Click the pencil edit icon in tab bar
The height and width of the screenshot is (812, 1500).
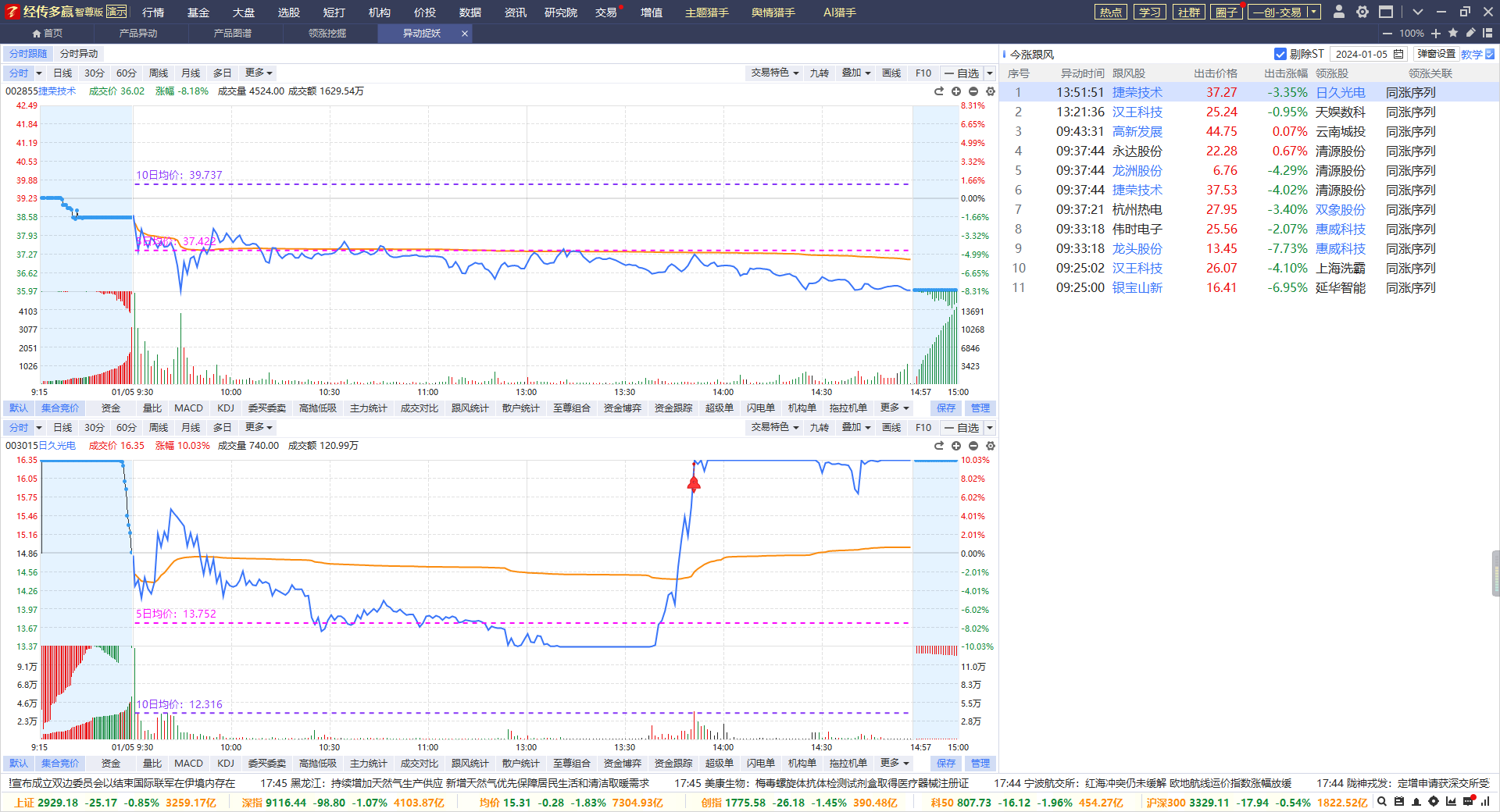(x=1470, y=33)
